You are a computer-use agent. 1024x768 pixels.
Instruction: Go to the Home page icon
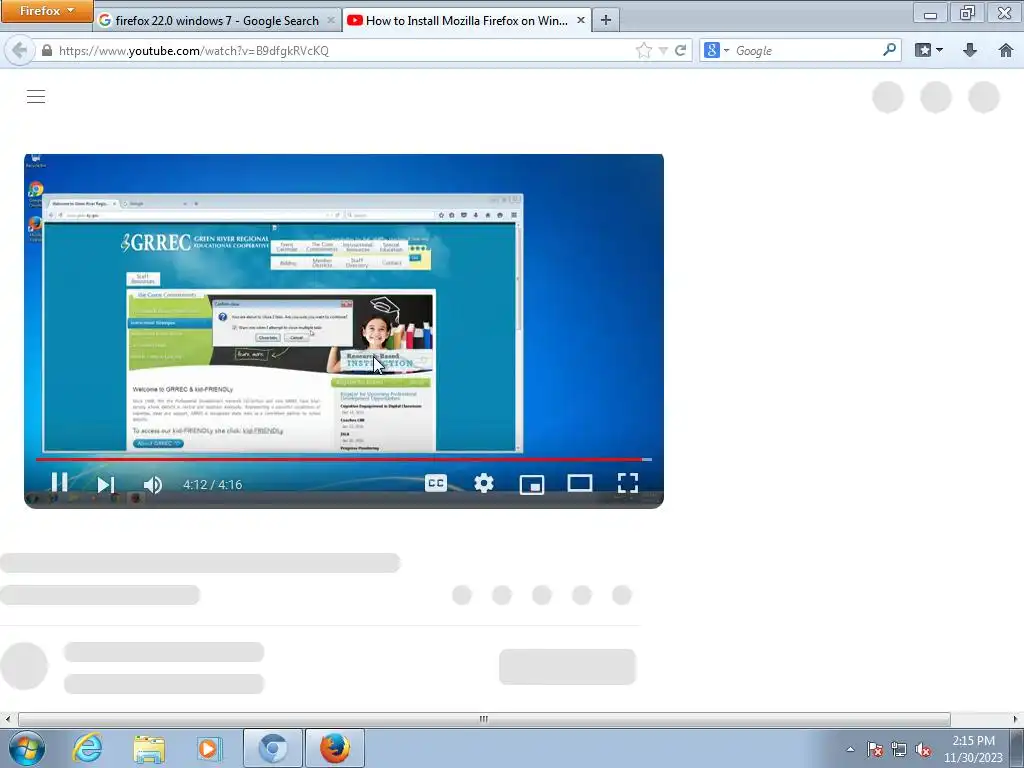point(1006,50)
